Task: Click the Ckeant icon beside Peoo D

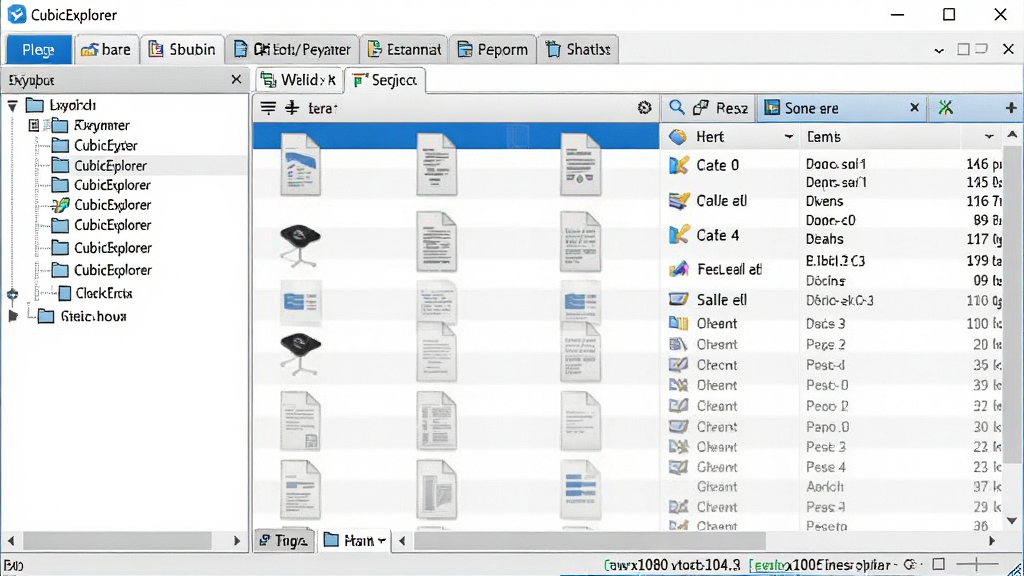Action: (x=679, y=406)
